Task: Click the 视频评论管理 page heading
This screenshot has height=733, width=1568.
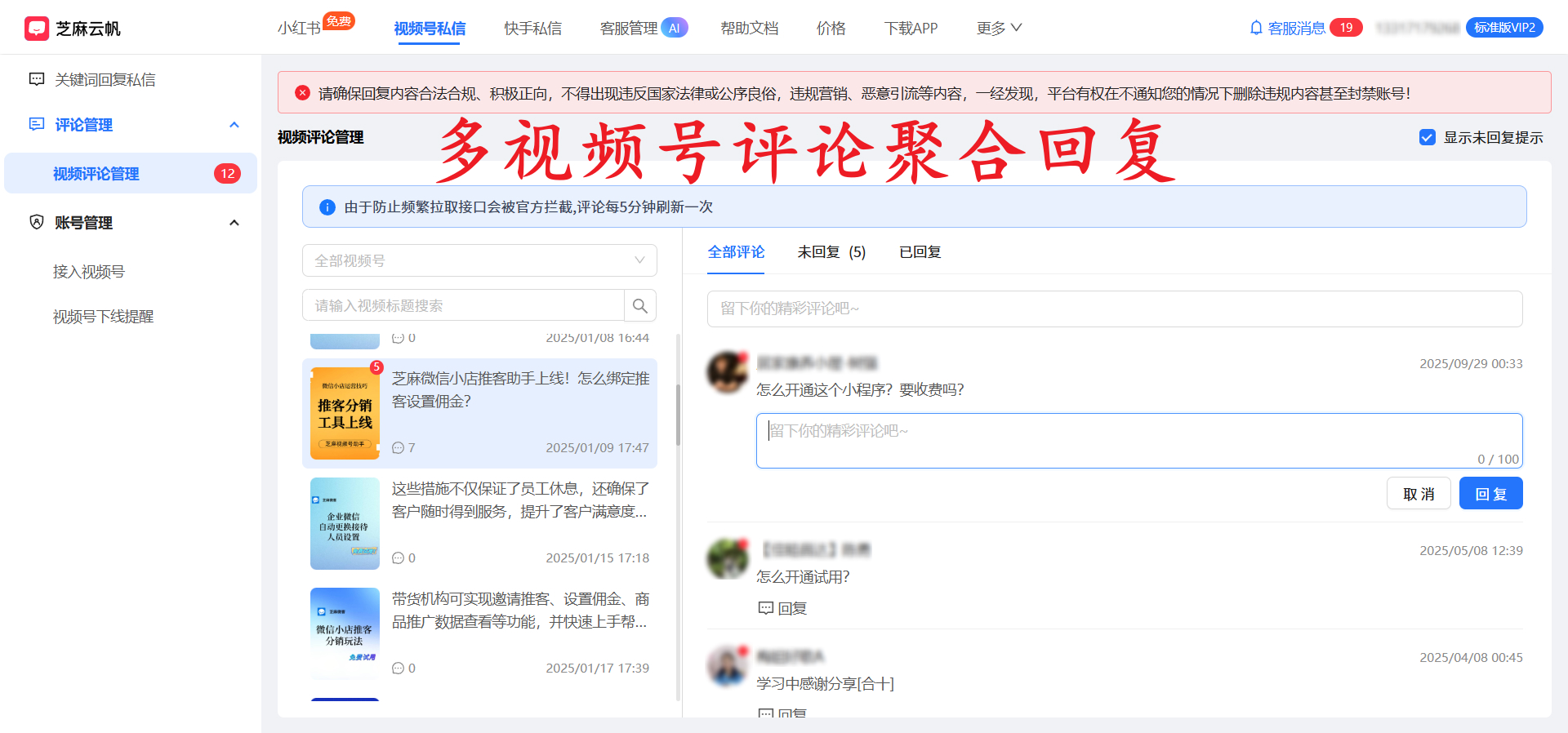Action: tap(320, 137)
